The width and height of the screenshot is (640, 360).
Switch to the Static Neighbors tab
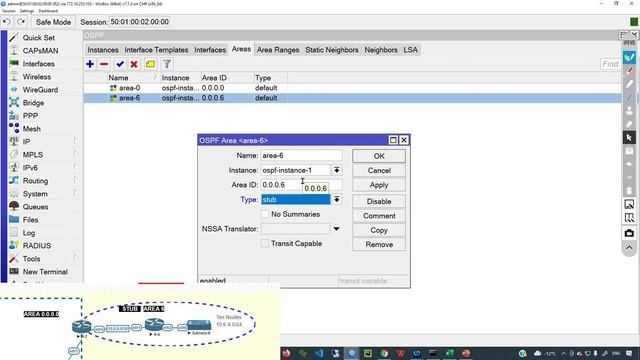tap(332, 50)
